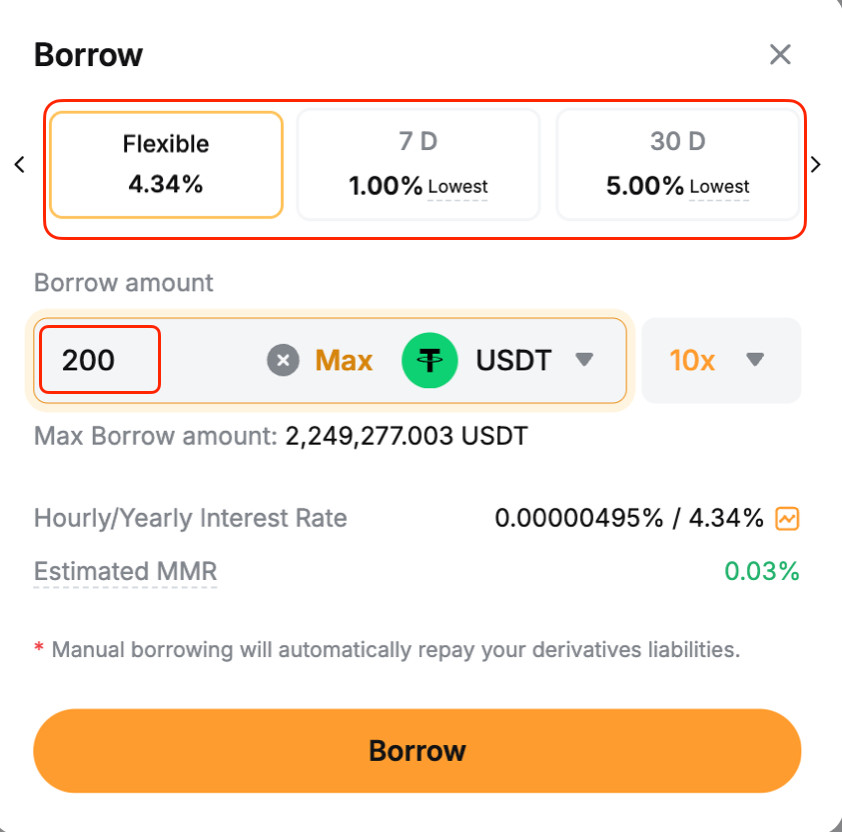Viewport: 842px width, 832px height.
Task: Click the Estimated MMR label
Action: click(125, 572)
